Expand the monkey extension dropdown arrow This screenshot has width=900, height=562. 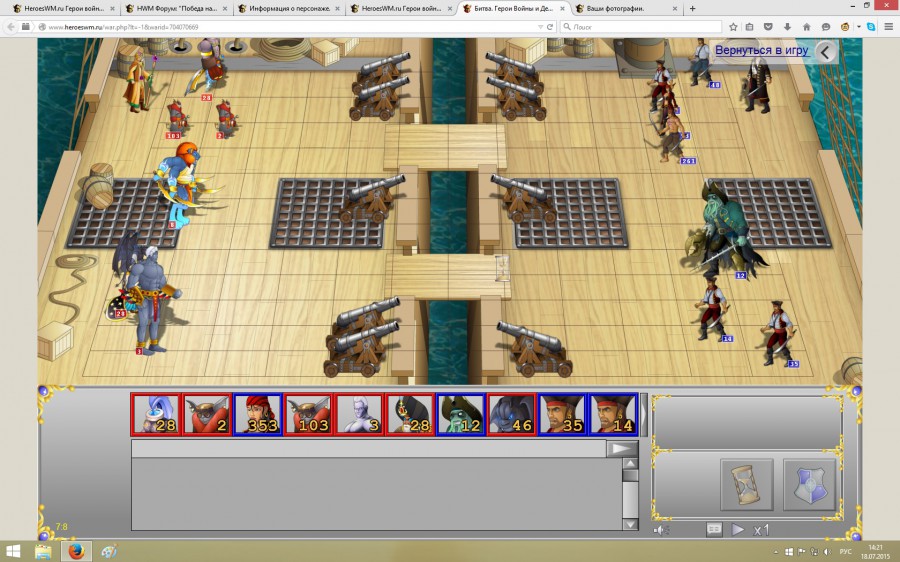[x=858, y=27]
